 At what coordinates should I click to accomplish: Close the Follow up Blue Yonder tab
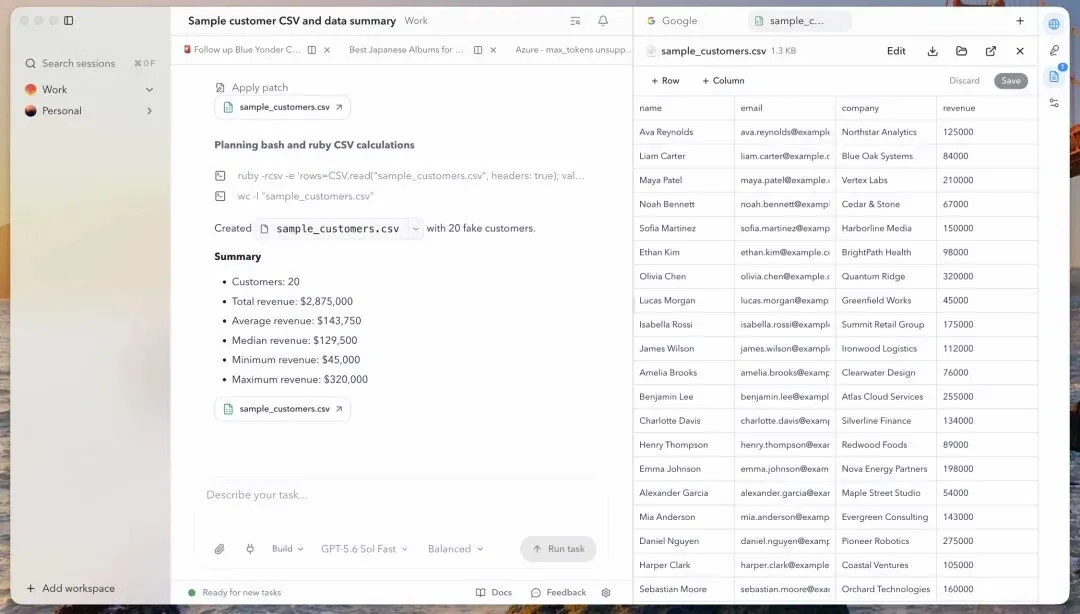click(327, 50)
